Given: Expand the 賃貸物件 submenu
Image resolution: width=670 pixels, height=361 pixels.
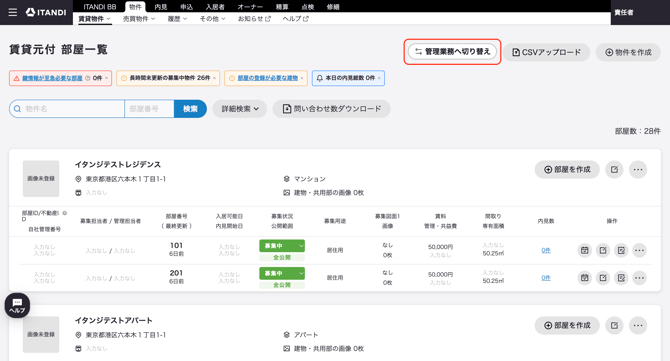Looking at the screenshot, I should point(94,19).
